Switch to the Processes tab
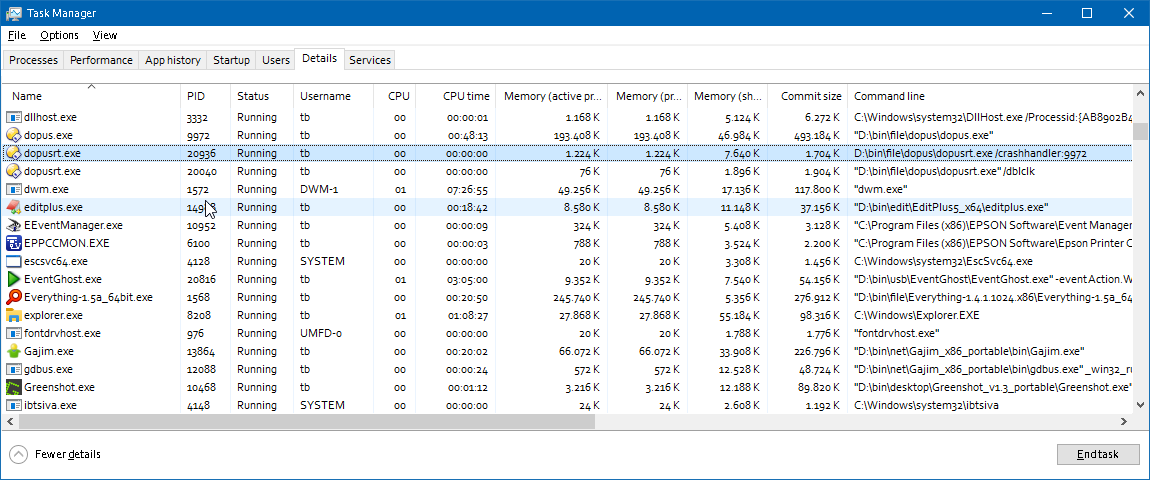This screenshot has width=1150, height=480. click(33, 60)
